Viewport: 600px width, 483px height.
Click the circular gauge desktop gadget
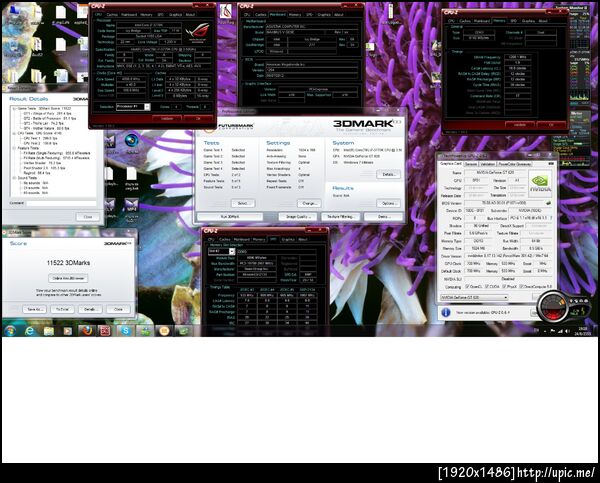(x=553, y=307)
